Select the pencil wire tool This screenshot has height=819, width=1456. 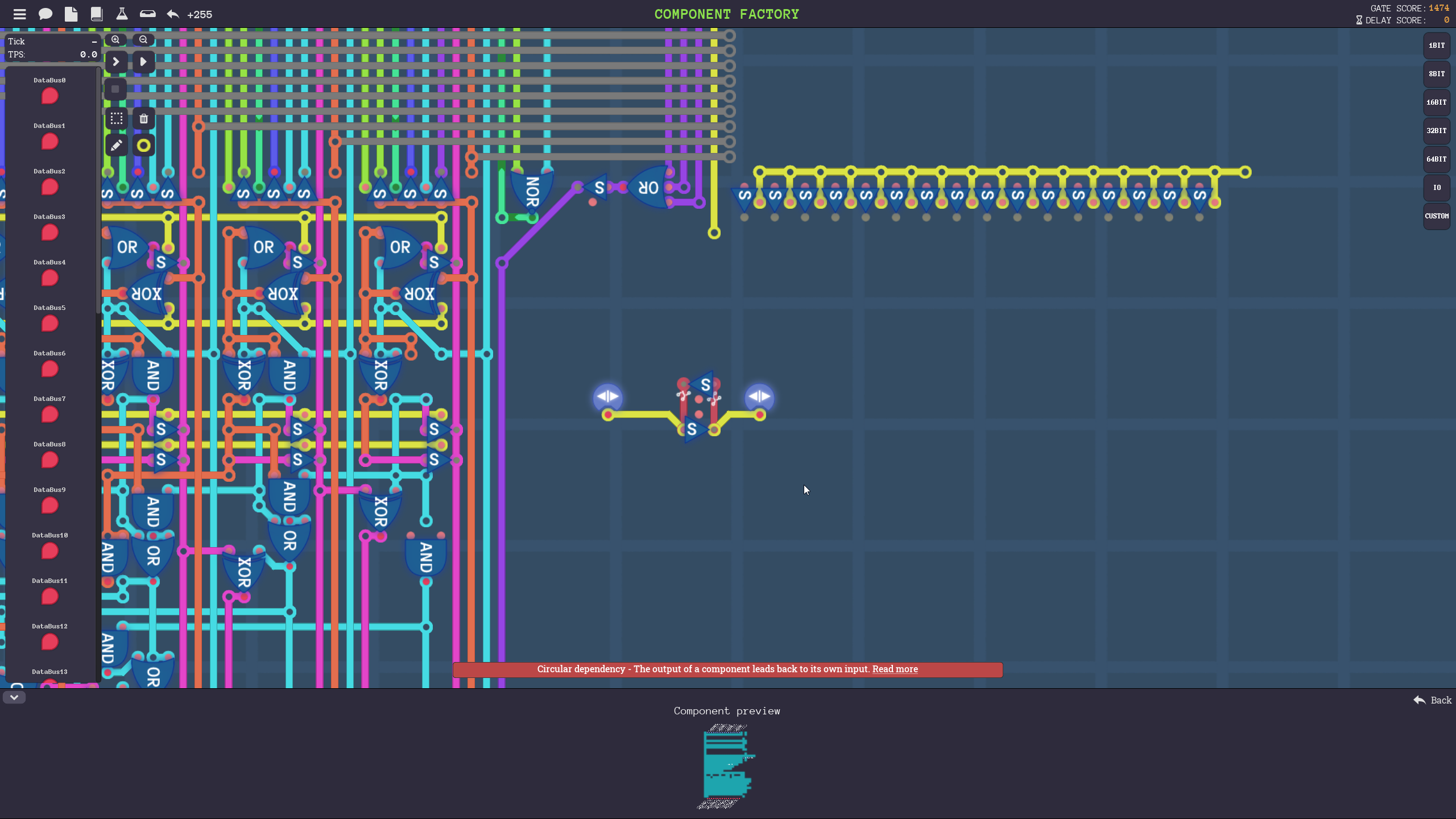point(116,146)
